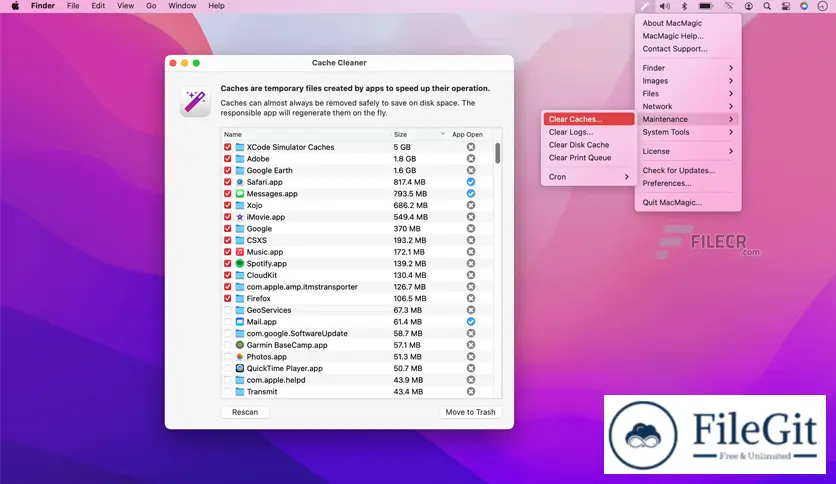Click the Garmin BaseCamp.app icon
The width and height of the screenshot is (836, 484).
tap(240, 345)
